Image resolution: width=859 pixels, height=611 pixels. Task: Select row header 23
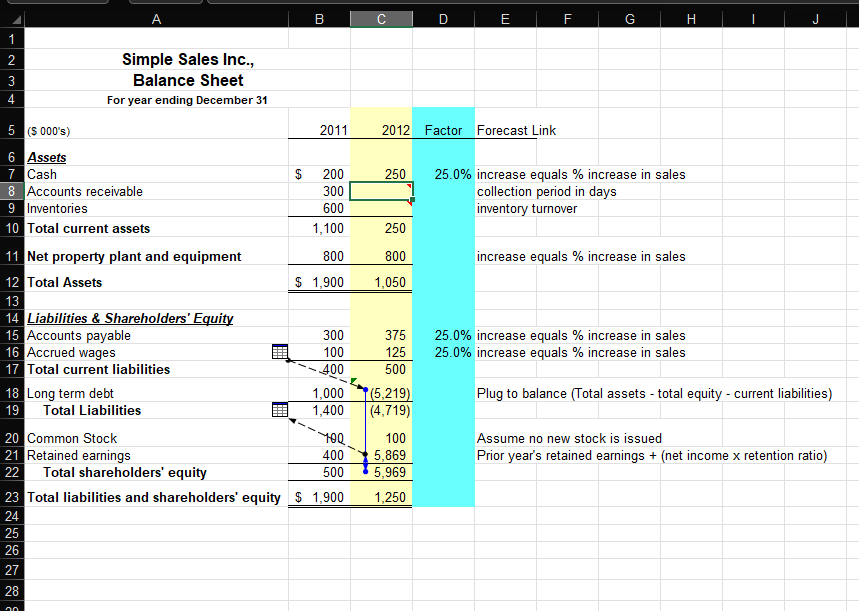coord(11,496)
